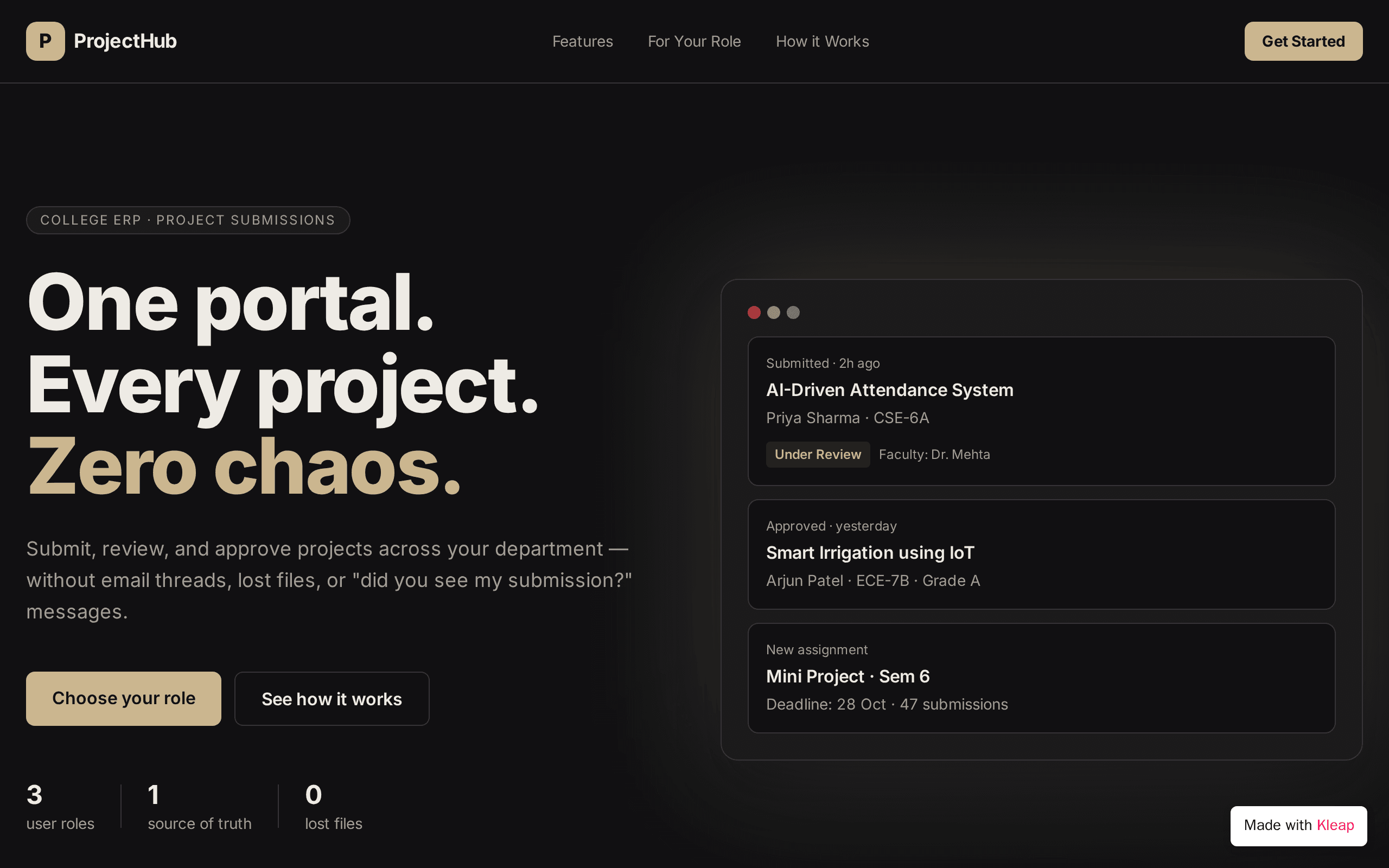The height and width of the screenshot is (868, 1389).
Task: Click the ProjectHub brand name
Action: 125,41
